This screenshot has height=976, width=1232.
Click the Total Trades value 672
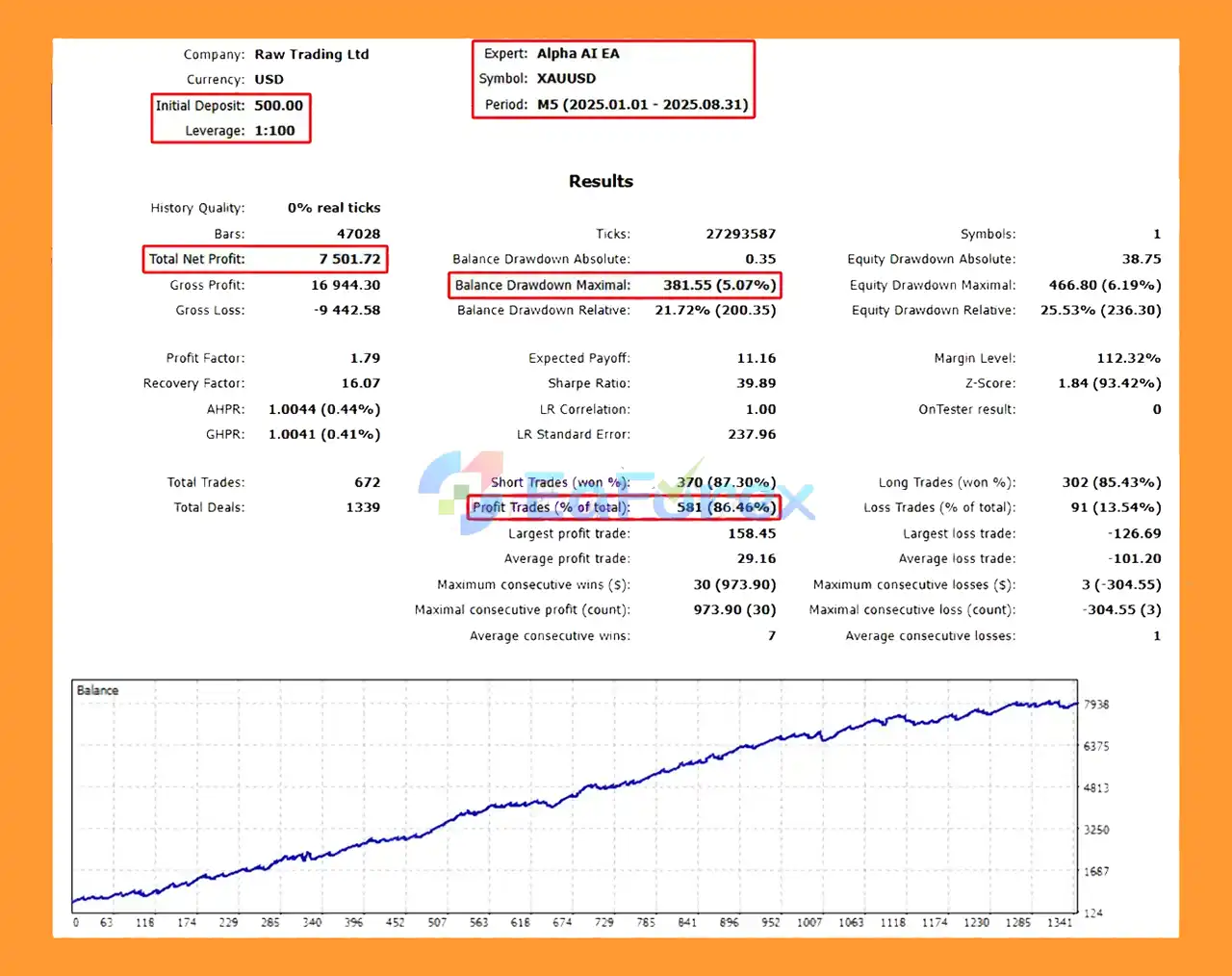[x=367, y=482]
